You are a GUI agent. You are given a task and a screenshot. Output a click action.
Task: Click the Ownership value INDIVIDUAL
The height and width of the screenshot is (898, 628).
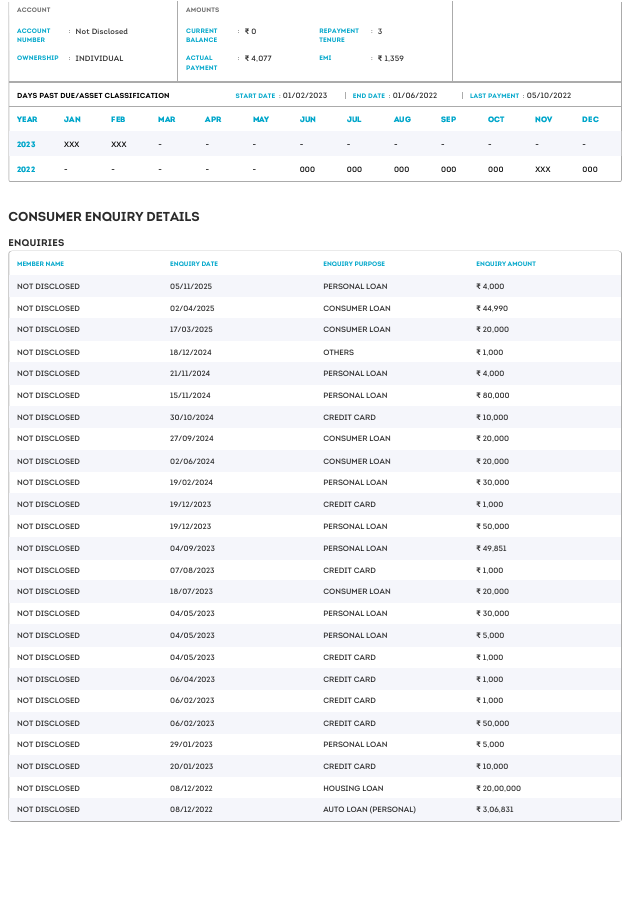point(99,58)
